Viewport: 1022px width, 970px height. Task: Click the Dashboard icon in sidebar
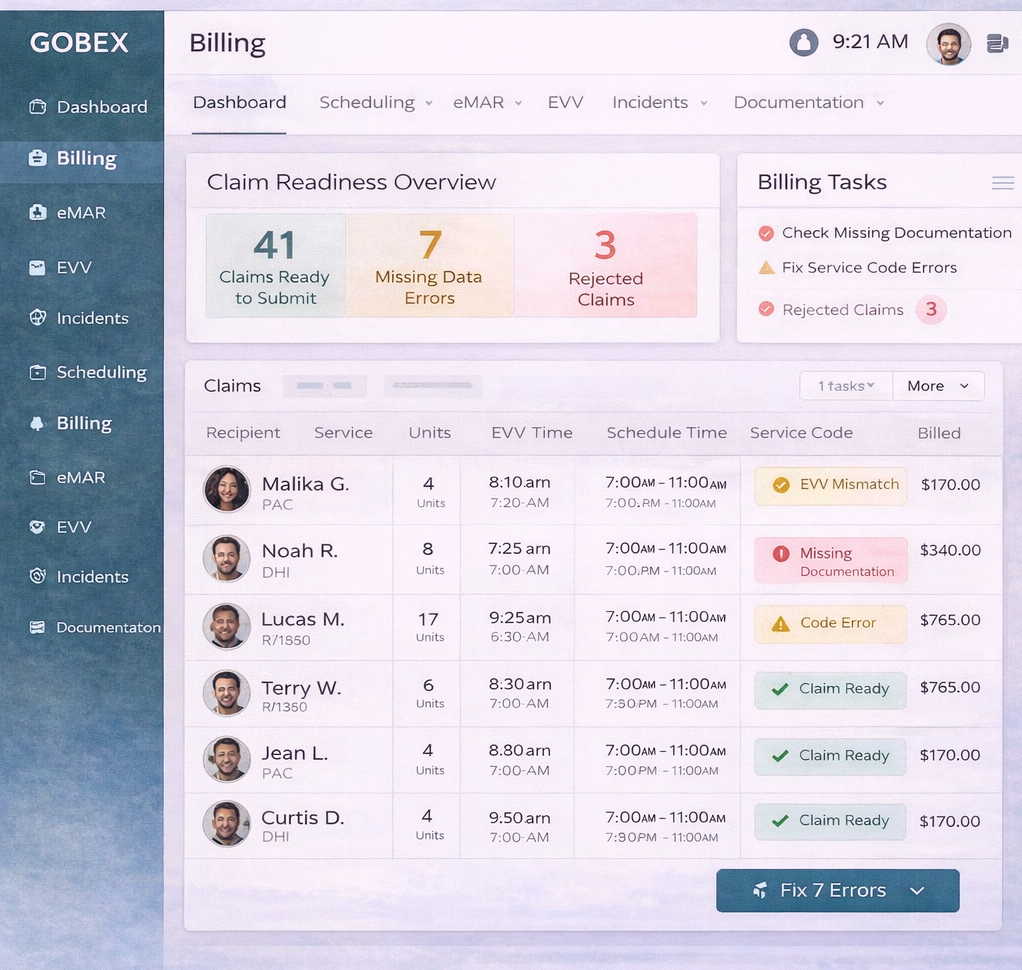click(38, 107)
